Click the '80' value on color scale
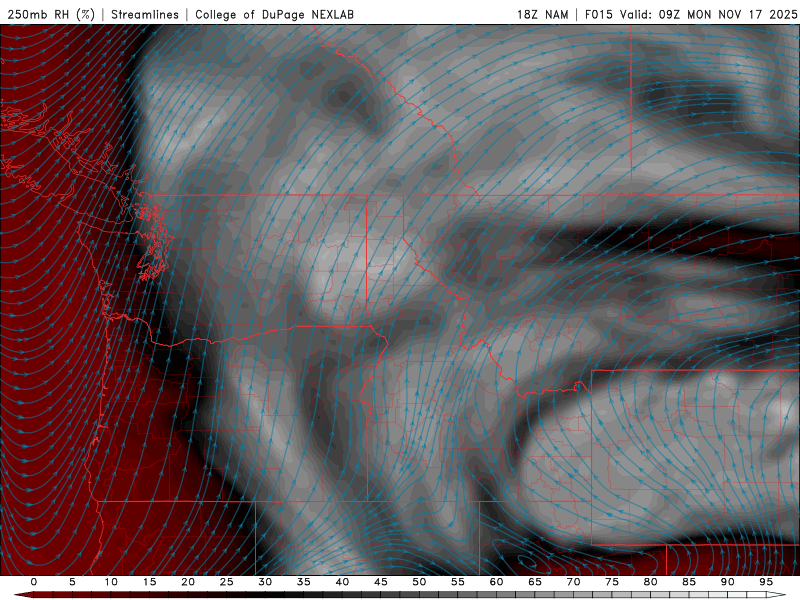The height and width of the screenshot is (600, 800). 650,582
